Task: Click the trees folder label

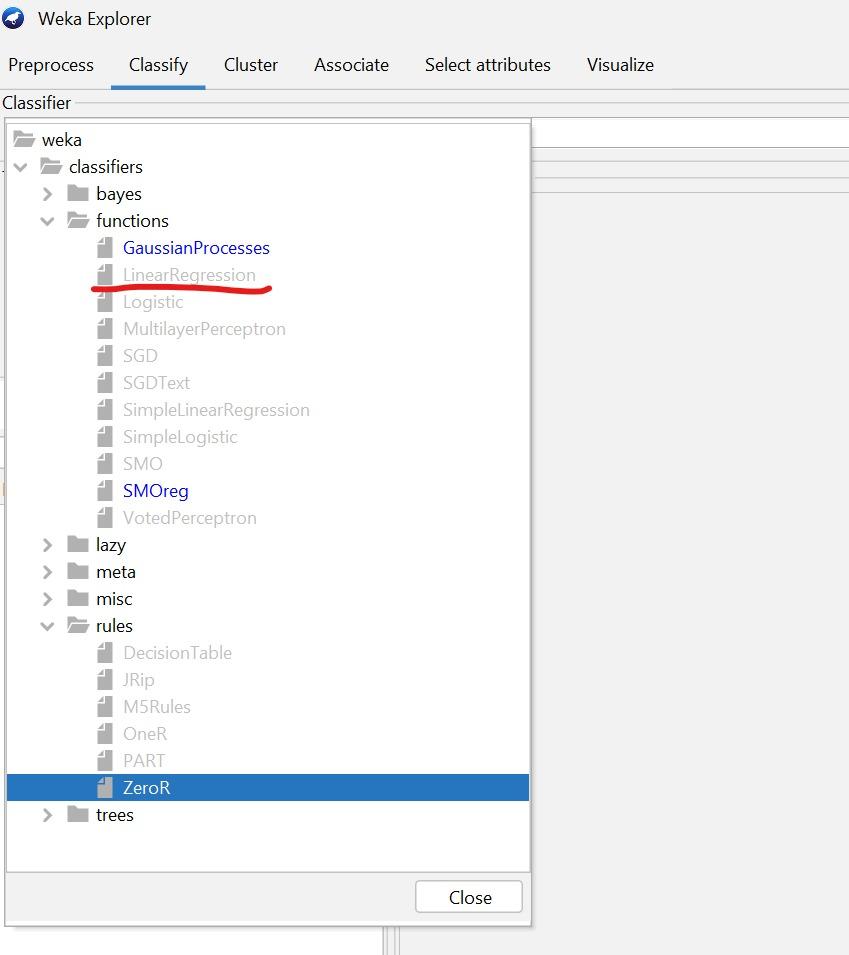Action: tap(114, 815)
